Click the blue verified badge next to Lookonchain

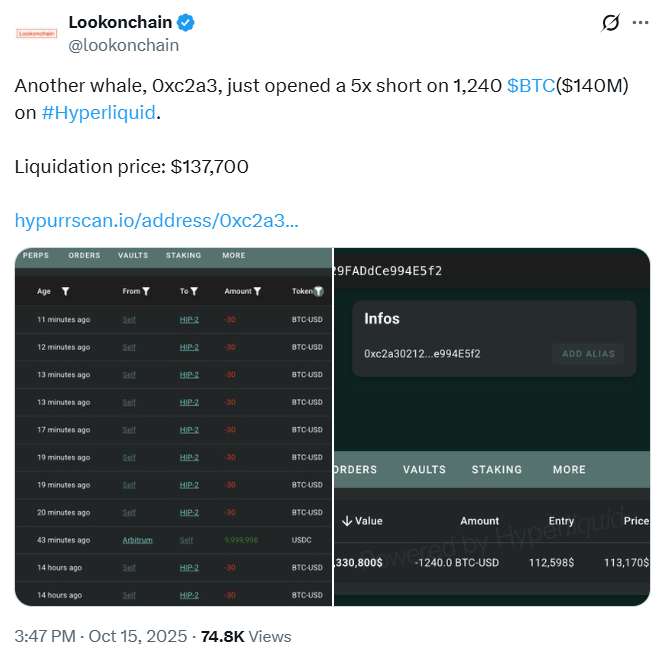pos(186,22)
